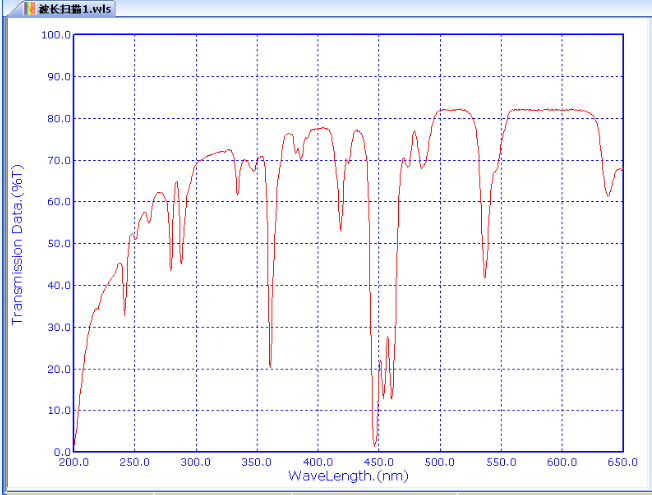Click the 400.0 x-axis value
Image resolution: width=652 pixels, height=495 pixels.
318,462
